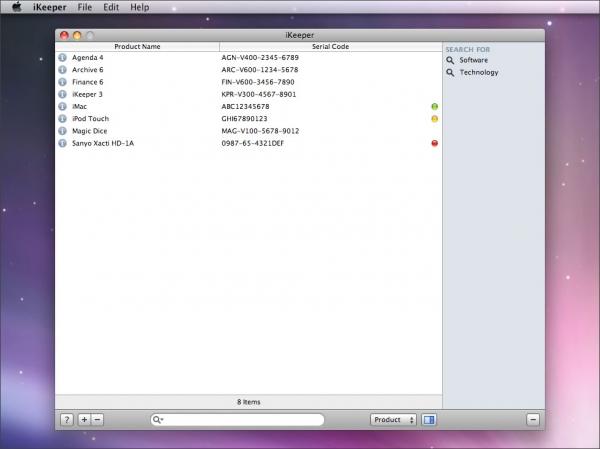This screenshot has width=600, height=449.
Task: Click serial code KPR-V300-4567-8901
Action: pos(259,94)
